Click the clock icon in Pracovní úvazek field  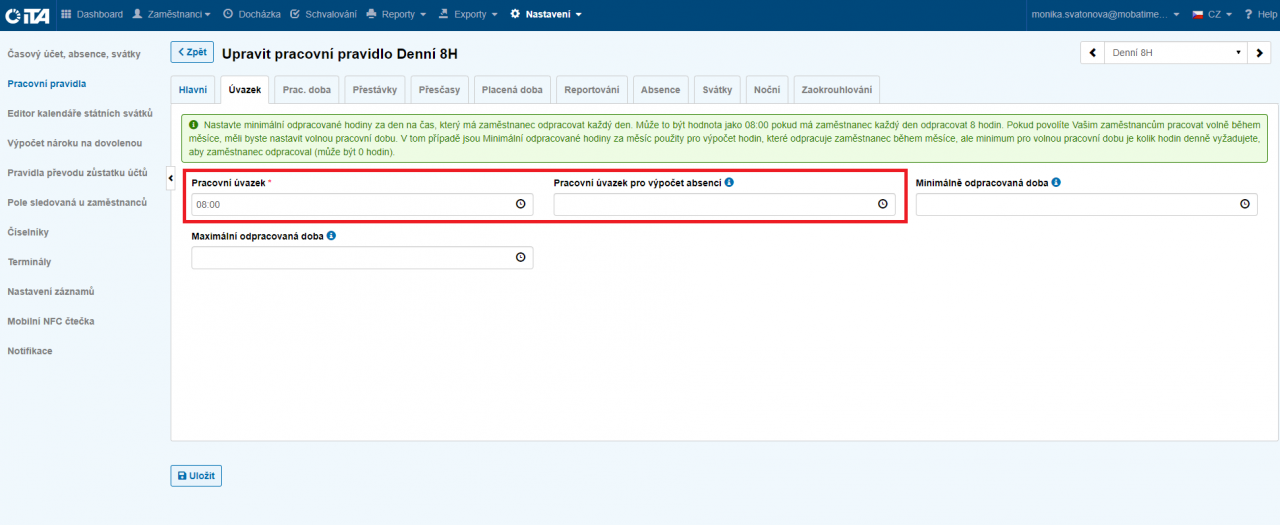(520, 204)
